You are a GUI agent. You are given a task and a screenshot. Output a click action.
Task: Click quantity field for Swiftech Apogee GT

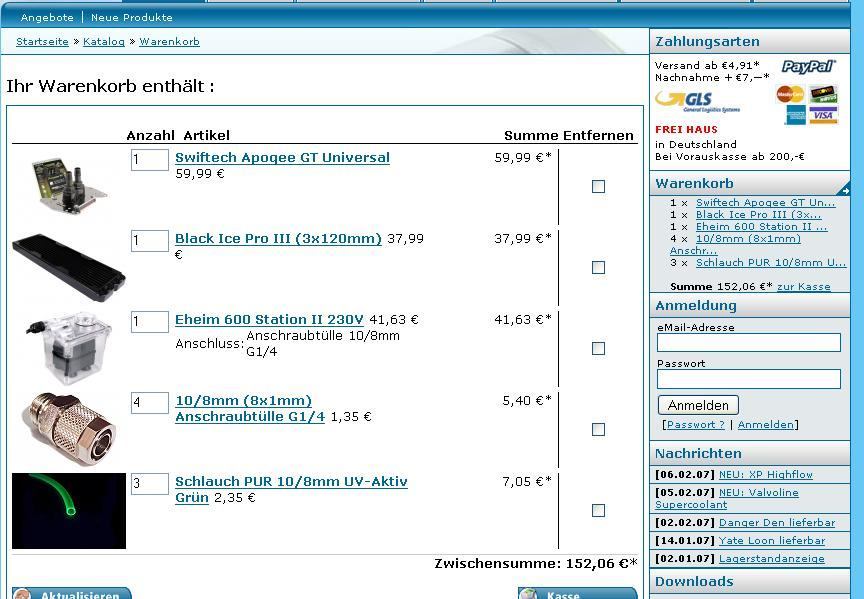click(149, 160)
